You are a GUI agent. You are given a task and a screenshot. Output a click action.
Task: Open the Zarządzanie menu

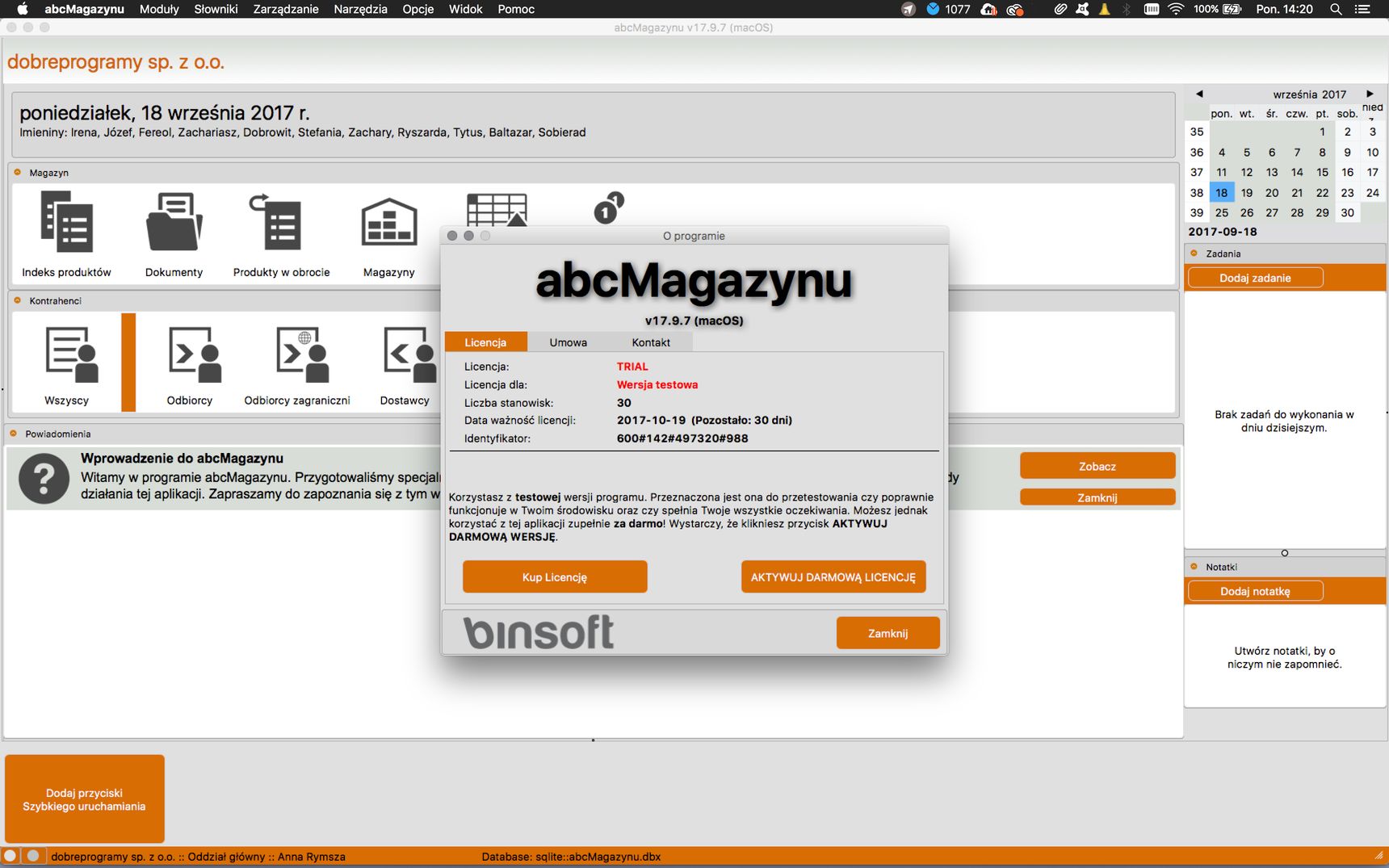286,9
